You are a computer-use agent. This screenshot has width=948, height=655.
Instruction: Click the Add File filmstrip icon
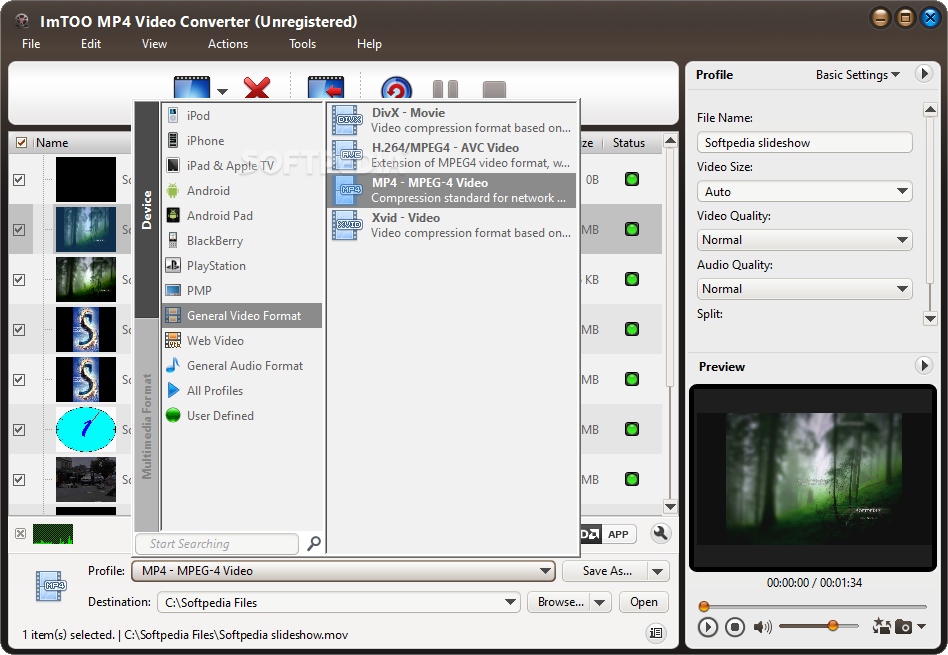(x=192, y=88)
